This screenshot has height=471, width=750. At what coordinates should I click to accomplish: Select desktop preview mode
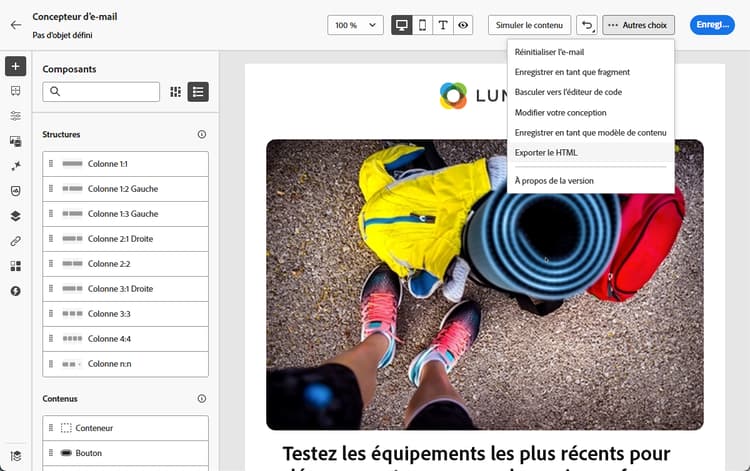[402, 25]
